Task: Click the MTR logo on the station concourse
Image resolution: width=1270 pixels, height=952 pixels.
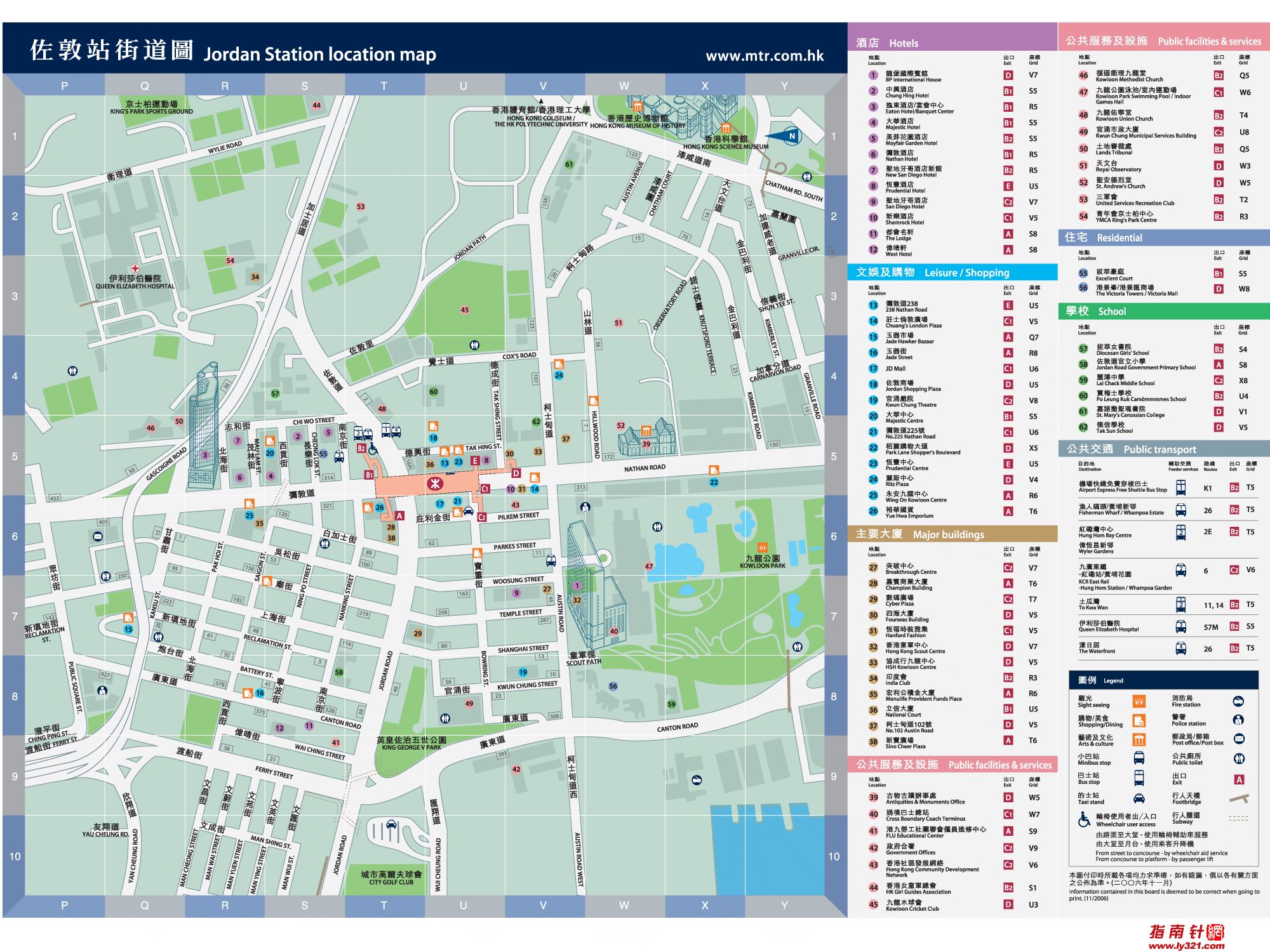Action: click(434, 484)
